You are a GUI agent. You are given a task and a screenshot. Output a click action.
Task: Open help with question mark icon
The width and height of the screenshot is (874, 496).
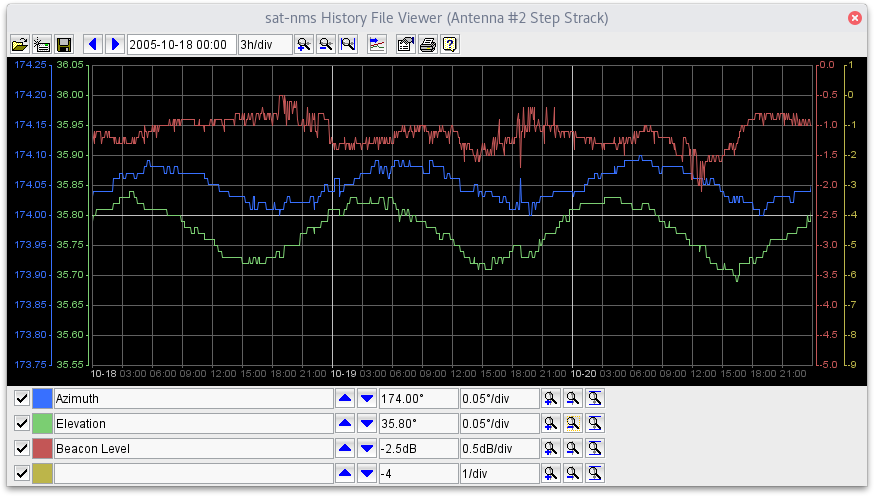click(450, 44)
